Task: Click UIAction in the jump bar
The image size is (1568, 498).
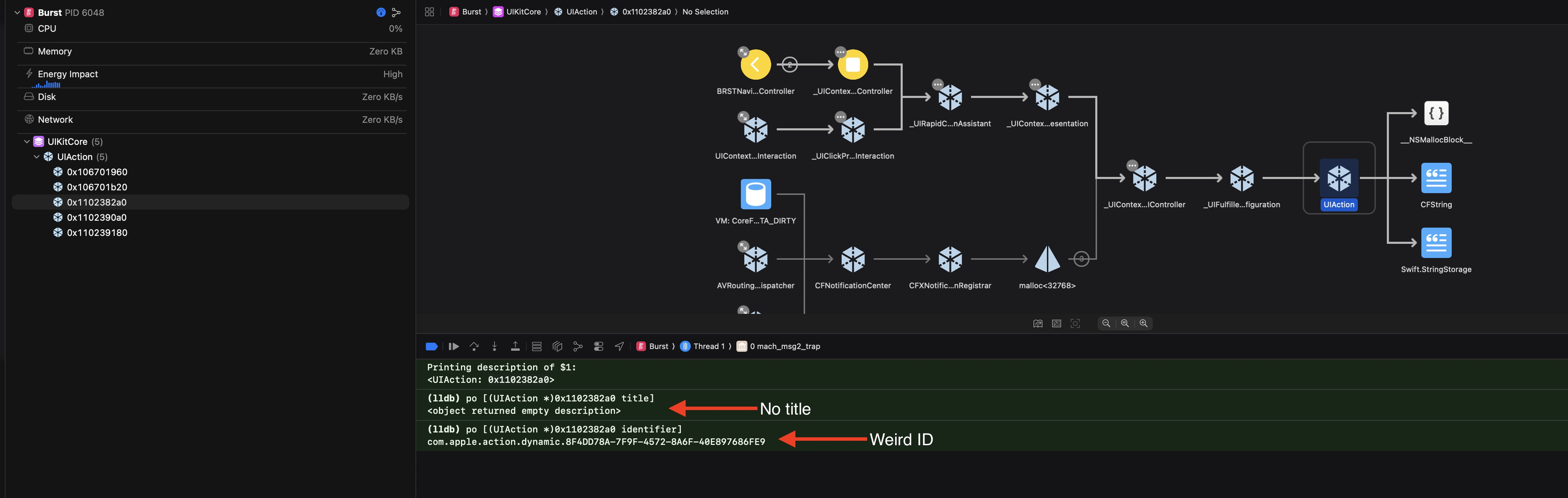Action: (x=575, y=11)
